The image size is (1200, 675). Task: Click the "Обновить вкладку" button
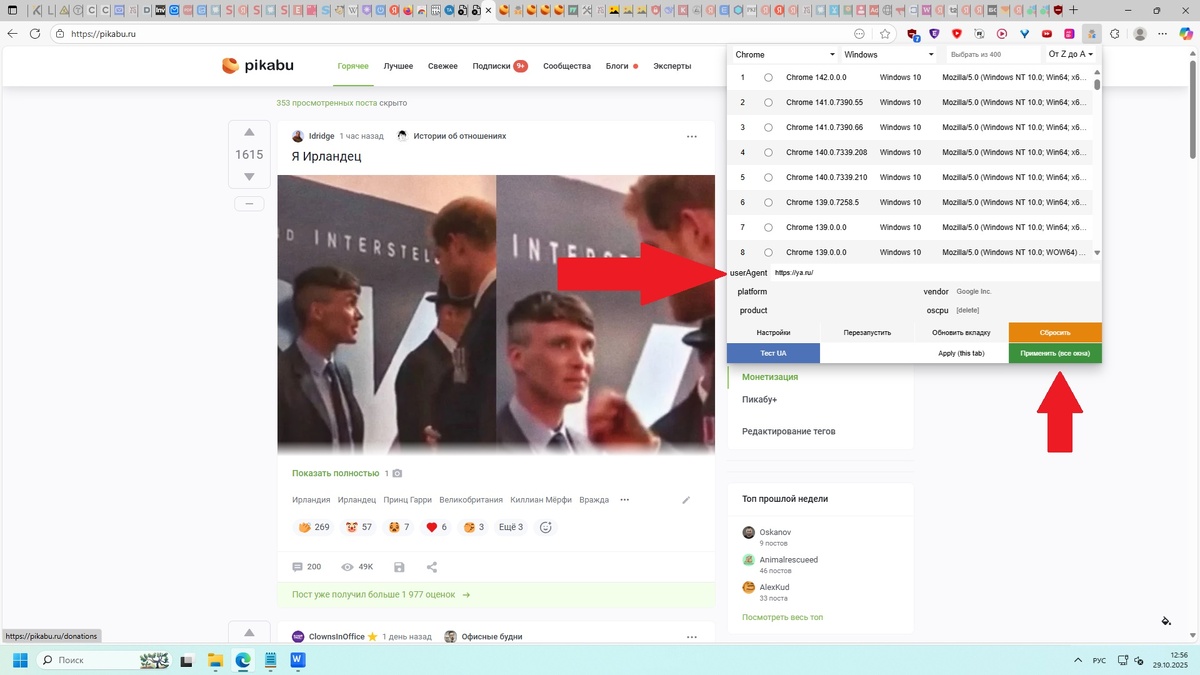click(961, 332)
